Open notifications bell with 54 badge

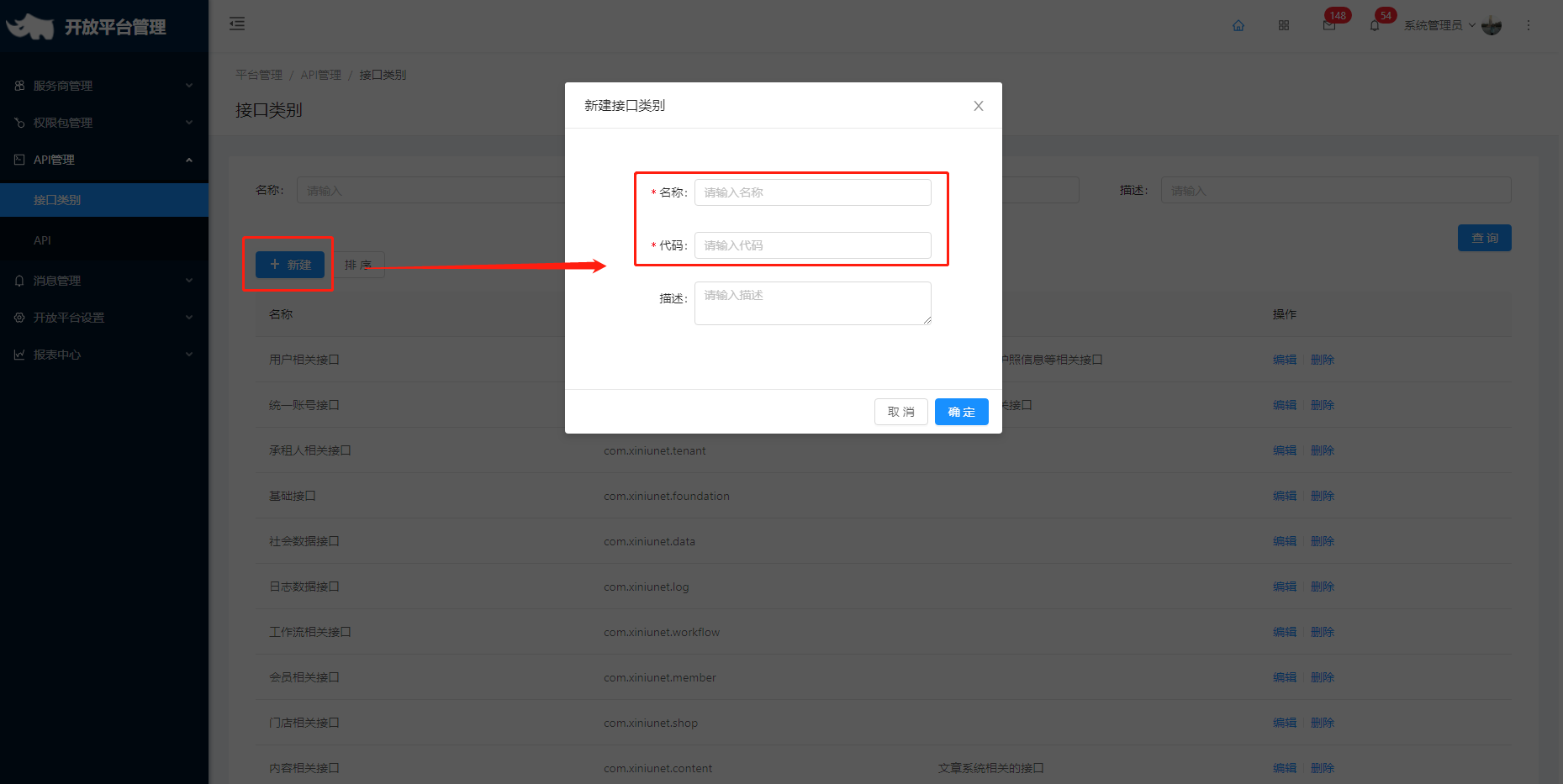point(1375,25)
